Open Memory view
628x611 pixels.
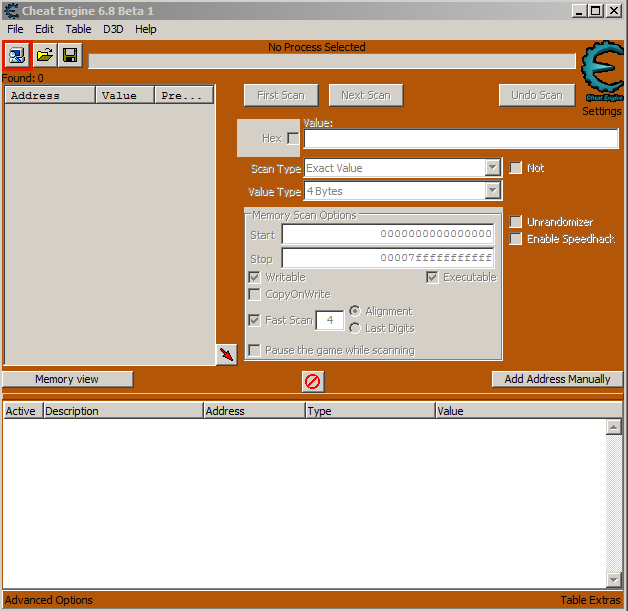click(67, 379)
